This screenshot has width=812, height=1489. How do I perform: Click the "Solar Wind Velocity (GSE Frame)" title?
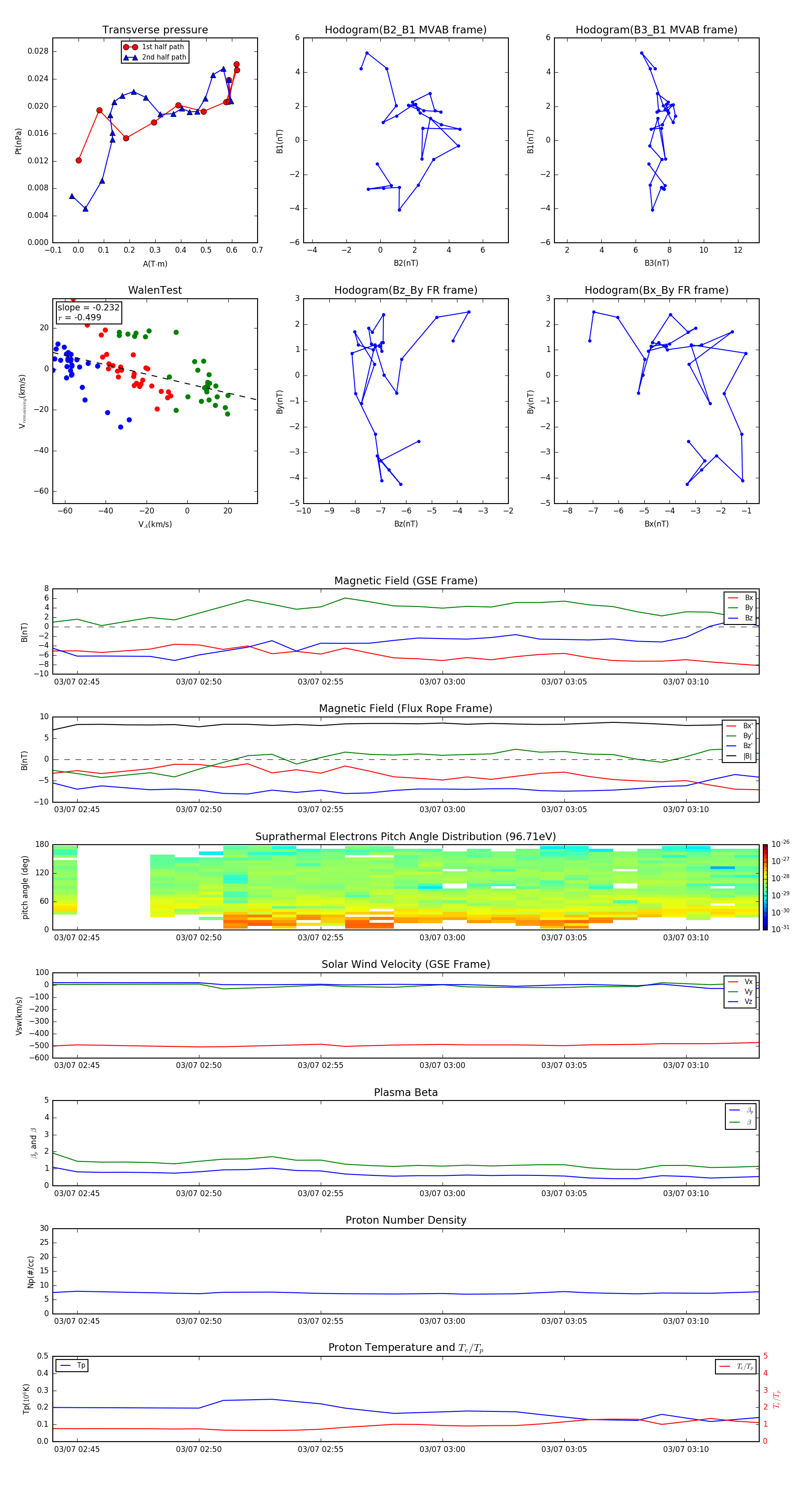(406, 965)
